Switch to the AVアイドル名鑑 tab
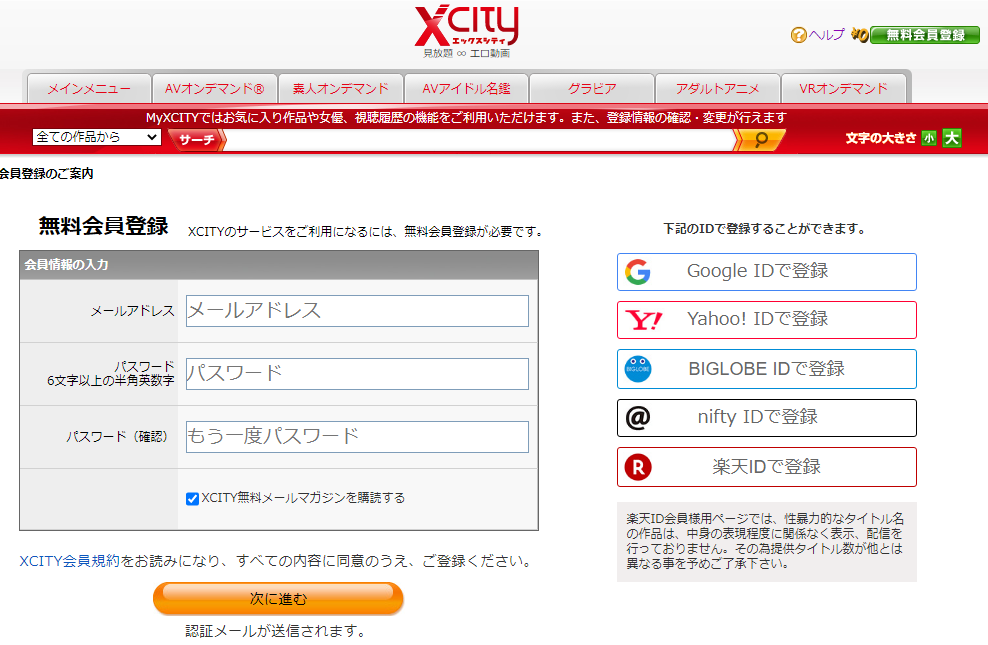This screenshot has width=988, height=645. pos(466,89)
